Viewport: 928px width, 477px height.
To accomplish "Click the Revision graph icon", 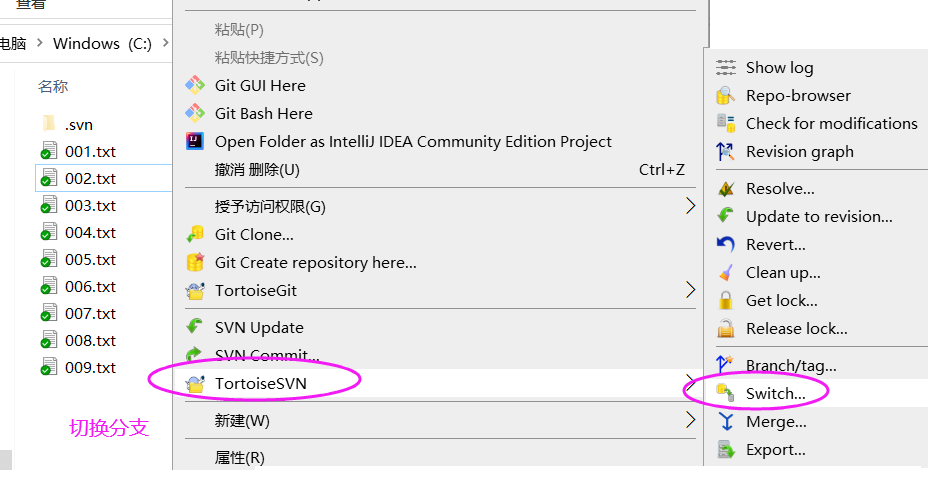I will coord(726,152).
